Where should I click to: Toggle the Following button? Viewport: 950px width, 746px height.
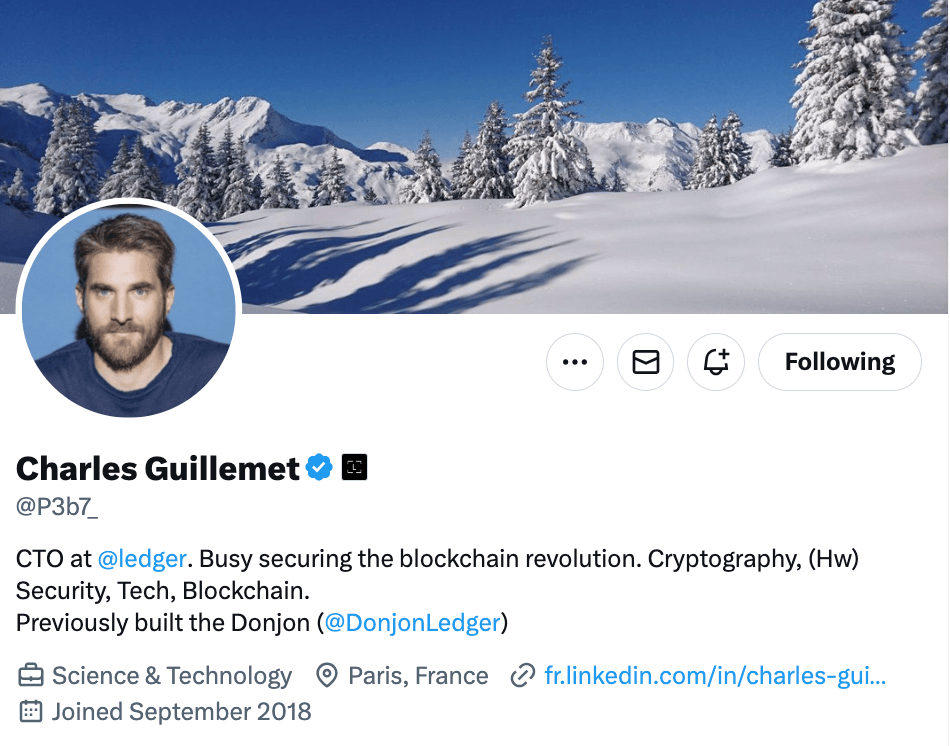pyautogui.click(x=839, y=362)
